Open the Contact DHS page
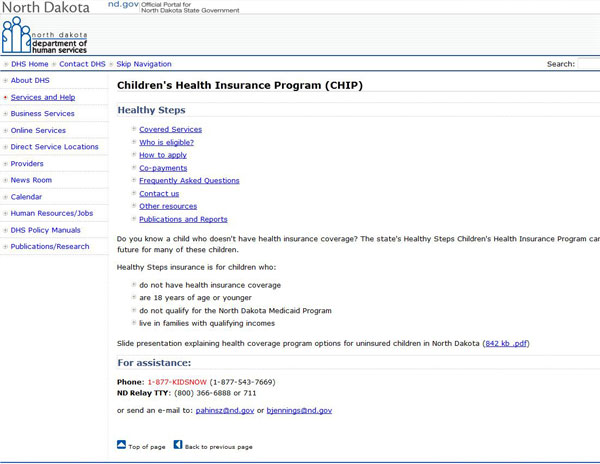 [82, 64]
